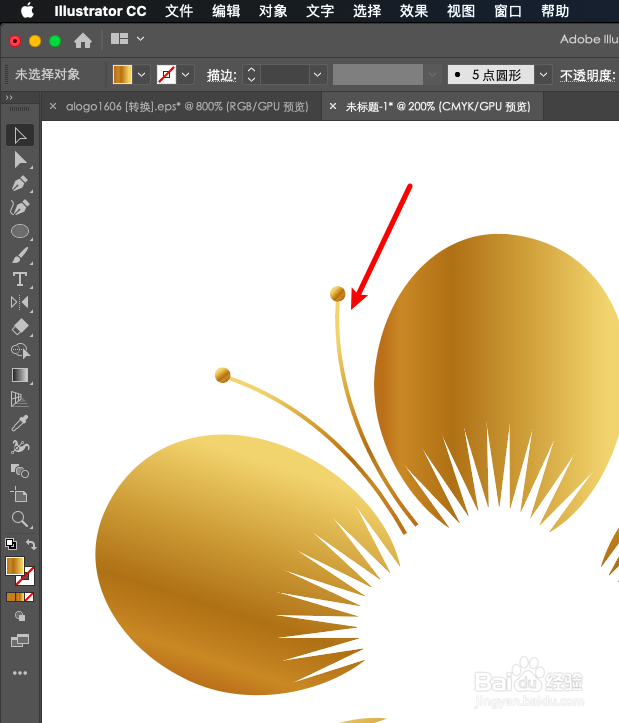Open the 选择 menu

coord(367,11)
